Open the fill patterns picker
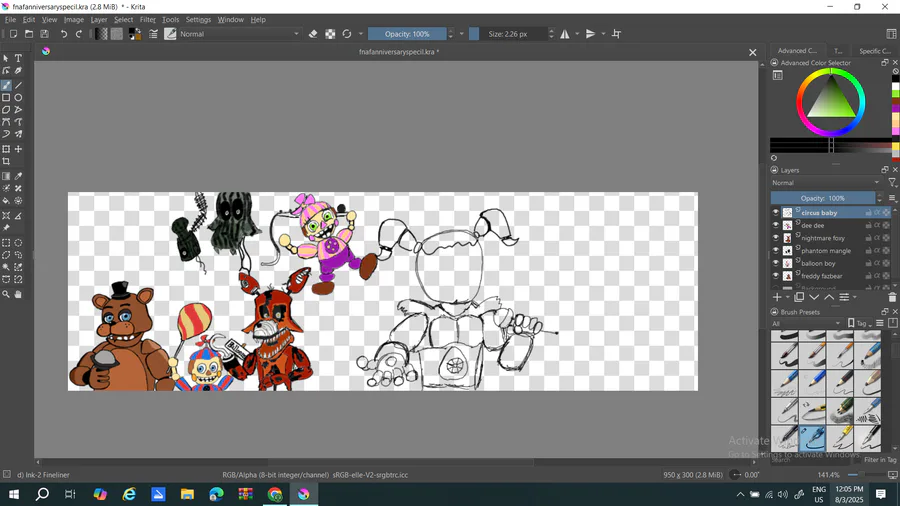Viewport: 900px width, 506px height. point(117,34)
